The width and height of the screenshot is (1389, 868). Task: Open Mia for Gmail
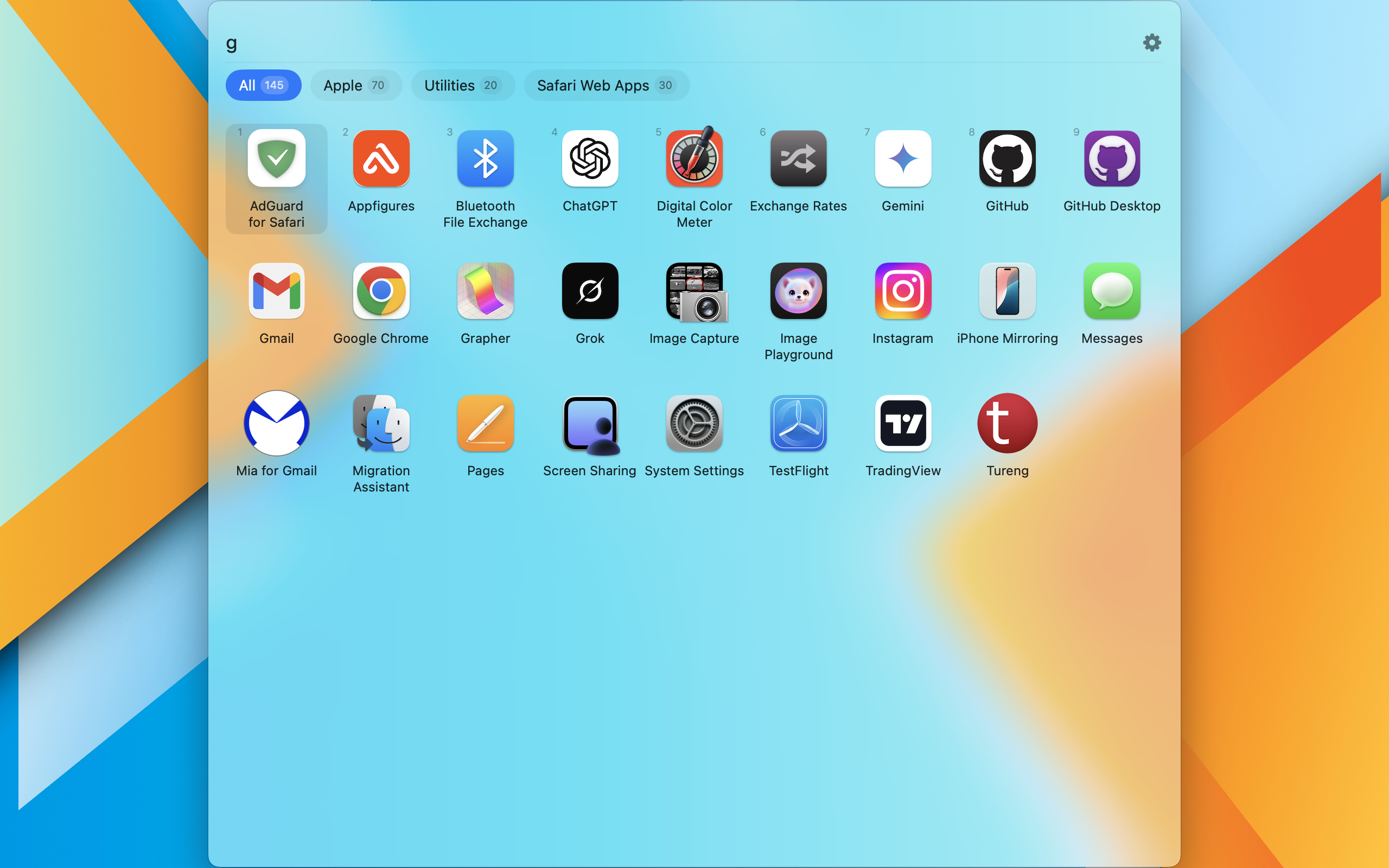[276, 423]
